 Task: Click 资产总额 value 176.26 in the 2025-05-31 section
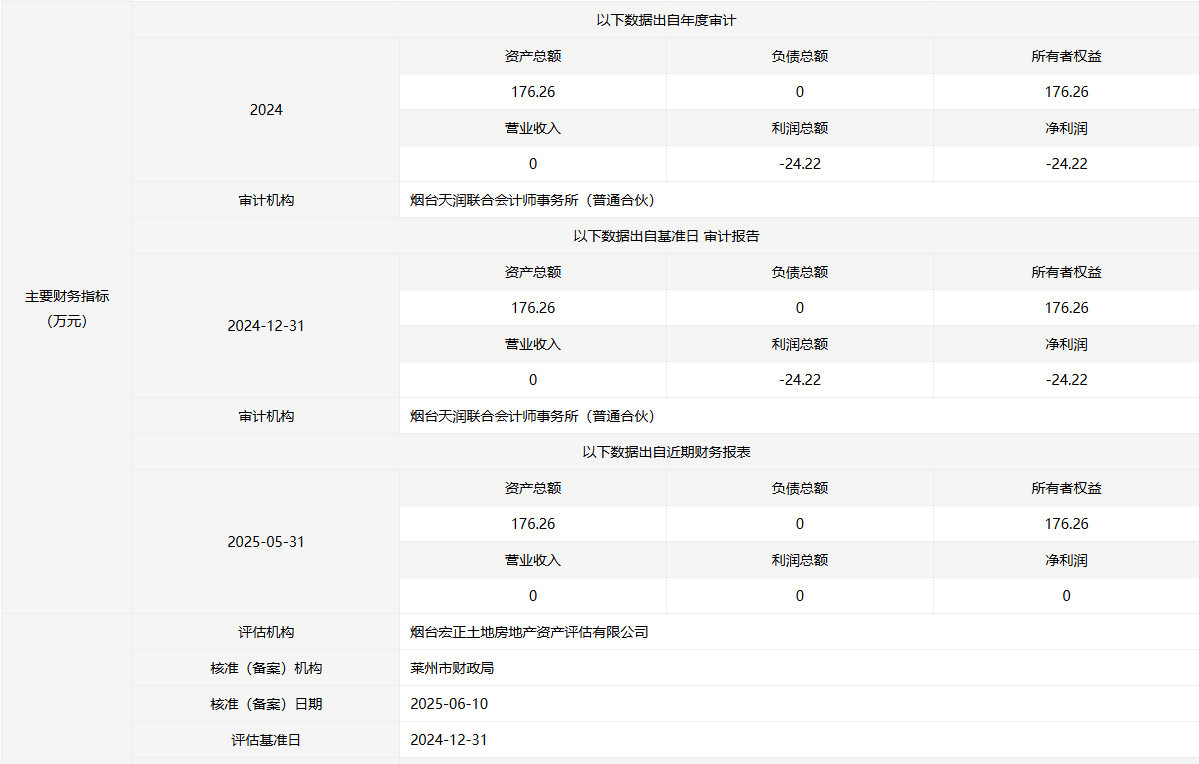(533, 524)
